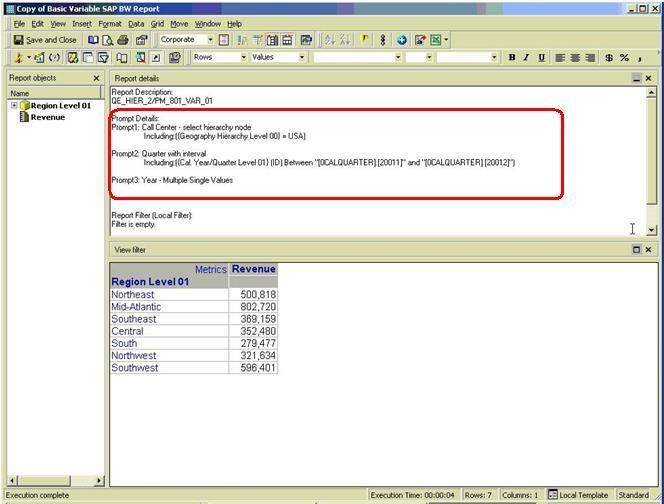Toggle Underline formatting
This screenshot has height=504, width=664.
point(542,58)
